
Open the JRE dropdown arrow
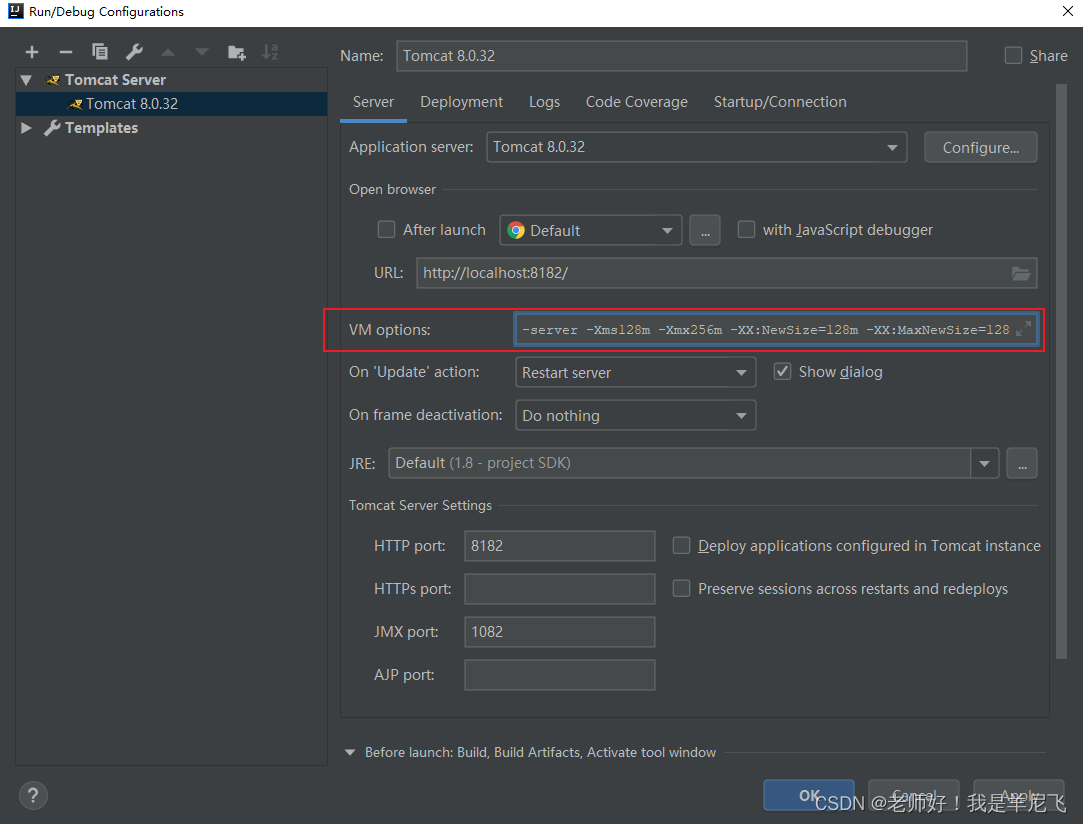(984, 463)
